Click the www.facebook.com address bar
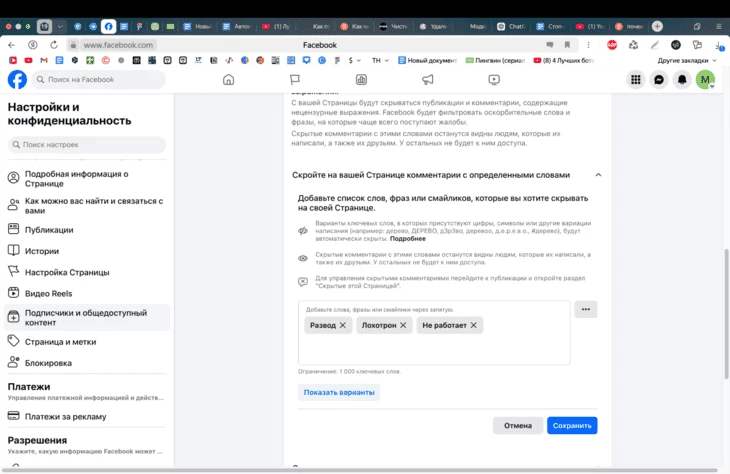This screenshot has height=474, width=730. (x=118, y=45)
